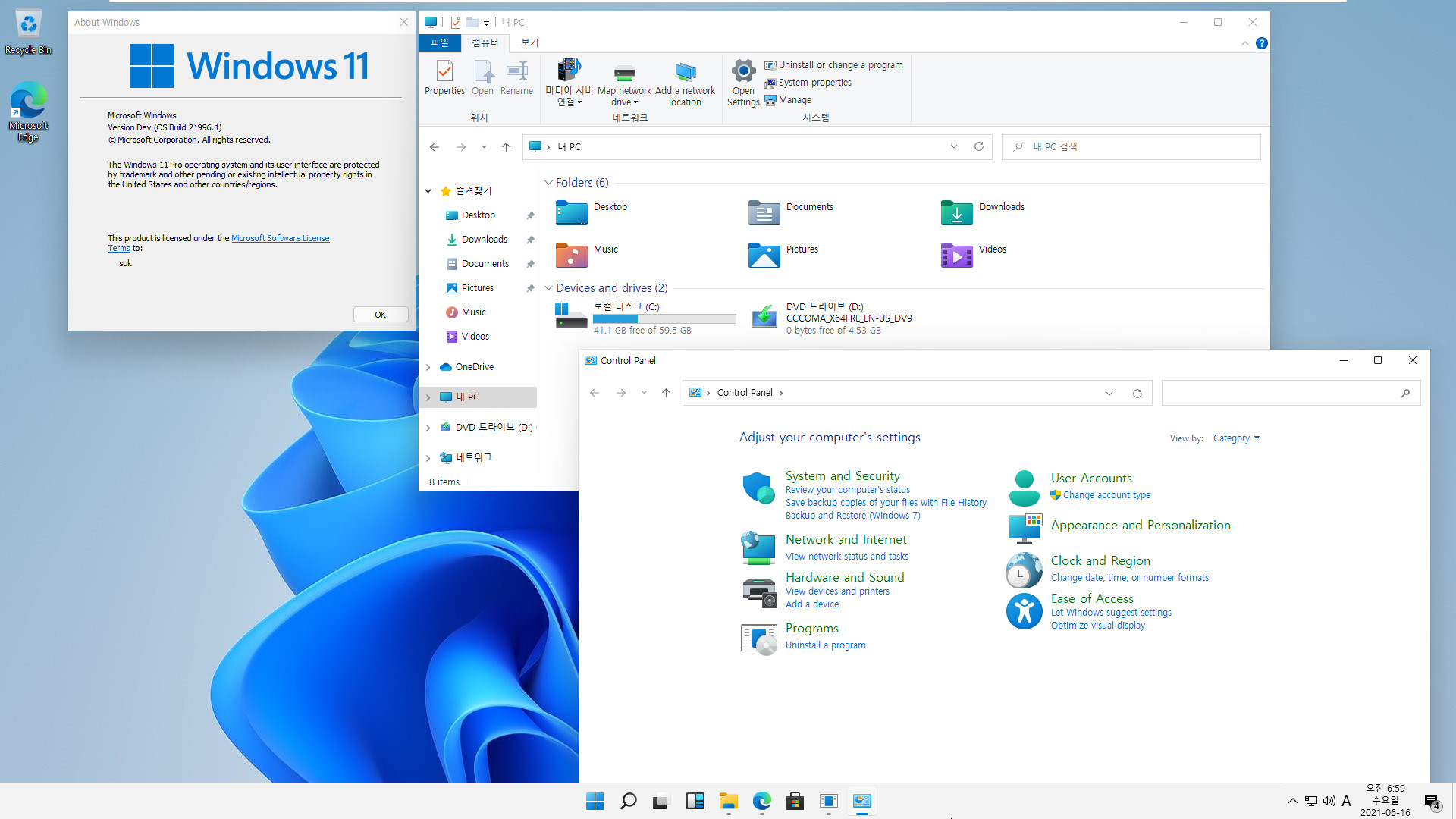
Task: Click System properties in the ribbon
Action: point(808,83)
